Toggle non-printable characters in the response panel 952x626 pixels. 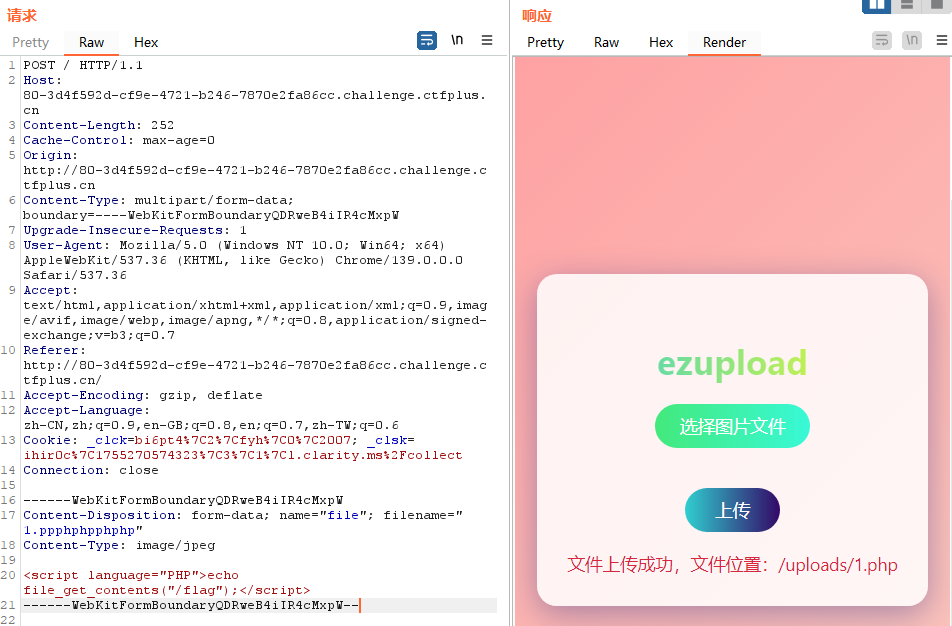click(912, 41)
